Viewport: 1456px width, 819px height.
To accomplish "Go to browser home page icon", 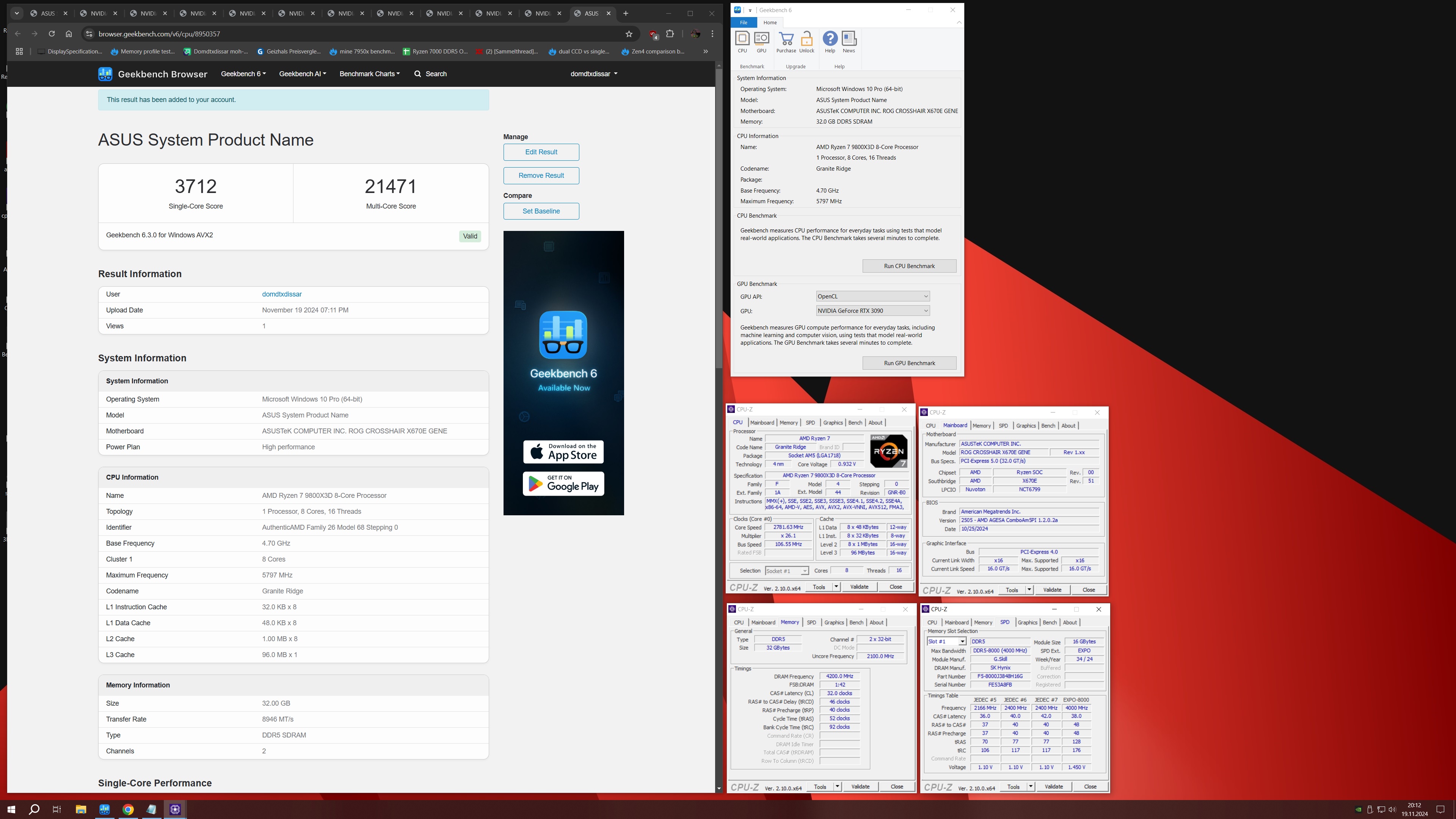I will coord(69,34).
